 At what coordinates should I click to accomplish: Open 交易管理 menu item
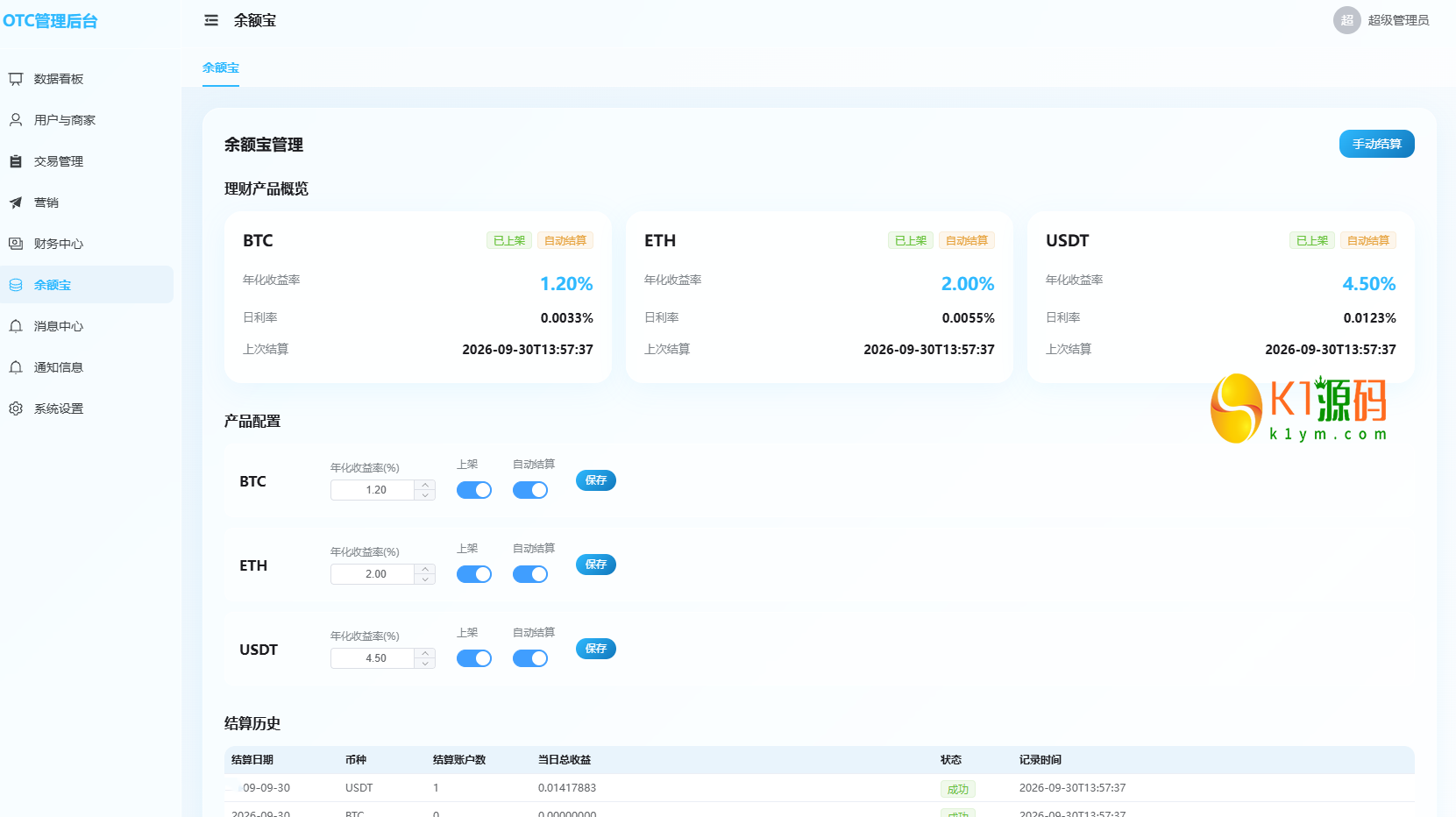pyautogui.click(x=87, y=161)
